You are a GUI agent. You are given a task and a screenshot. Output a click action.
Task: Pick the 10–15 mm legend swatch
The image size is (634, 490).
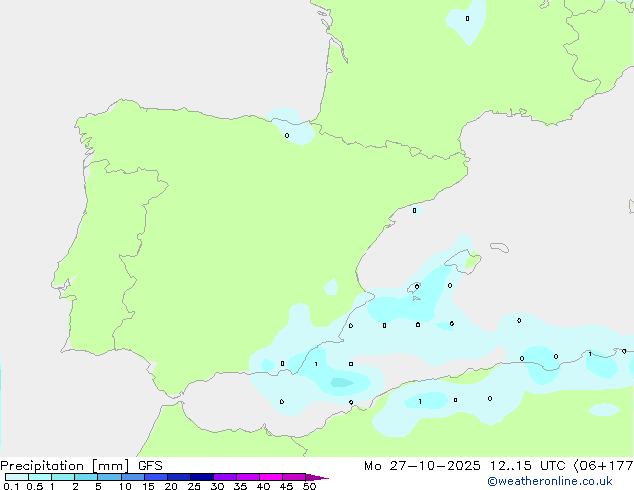pos(133,477)
